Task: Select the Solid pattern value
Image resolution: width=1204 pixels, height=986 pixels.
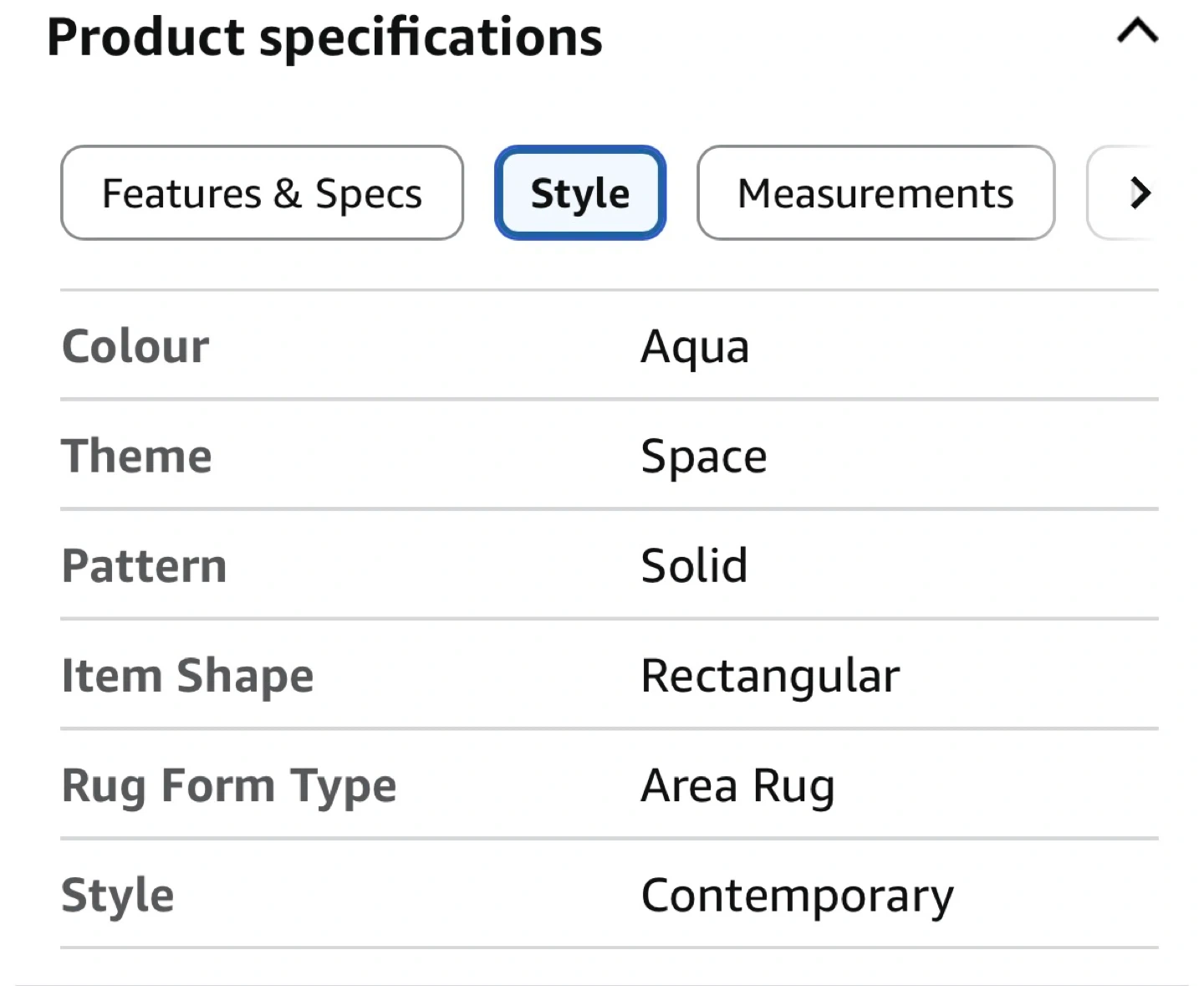Action: [x=694, y=566]
